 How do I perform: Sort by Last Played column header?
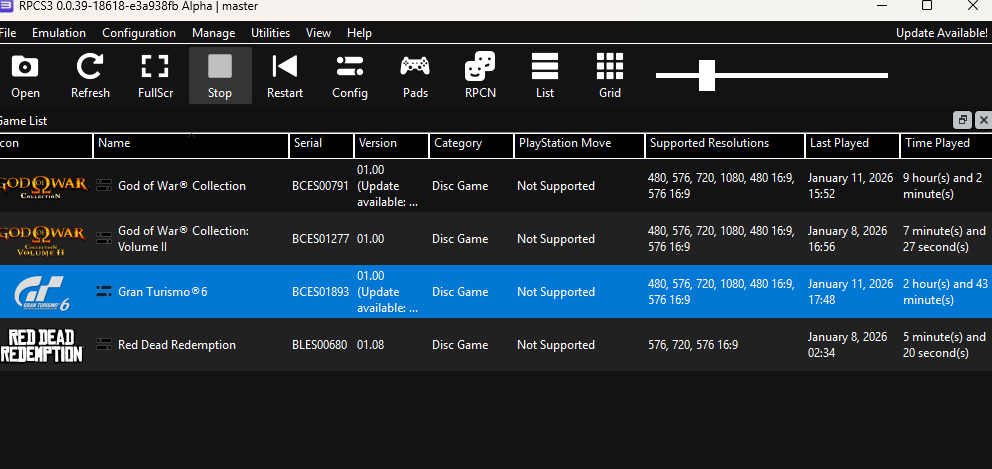(x=852, y=145)
